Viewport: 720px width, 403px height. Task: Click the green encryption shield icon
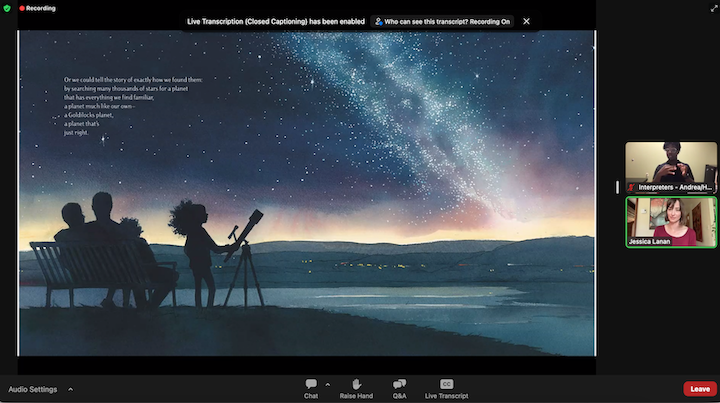7,8
